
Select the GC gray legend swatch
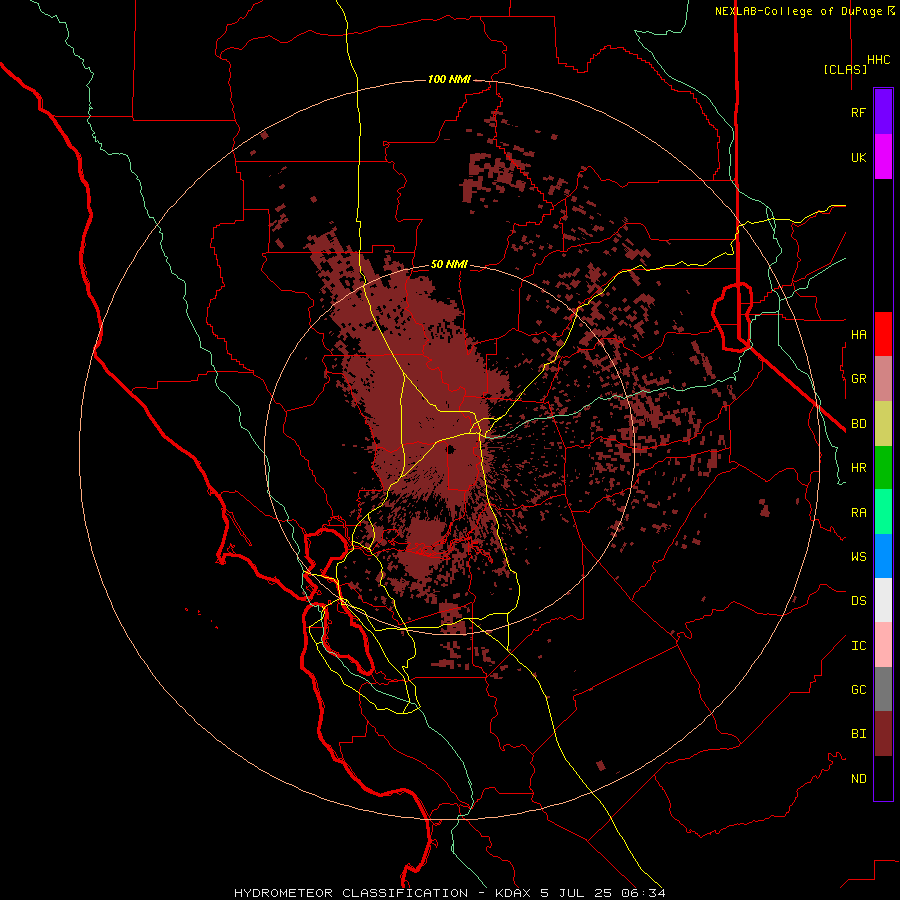[x=883, y=689]
